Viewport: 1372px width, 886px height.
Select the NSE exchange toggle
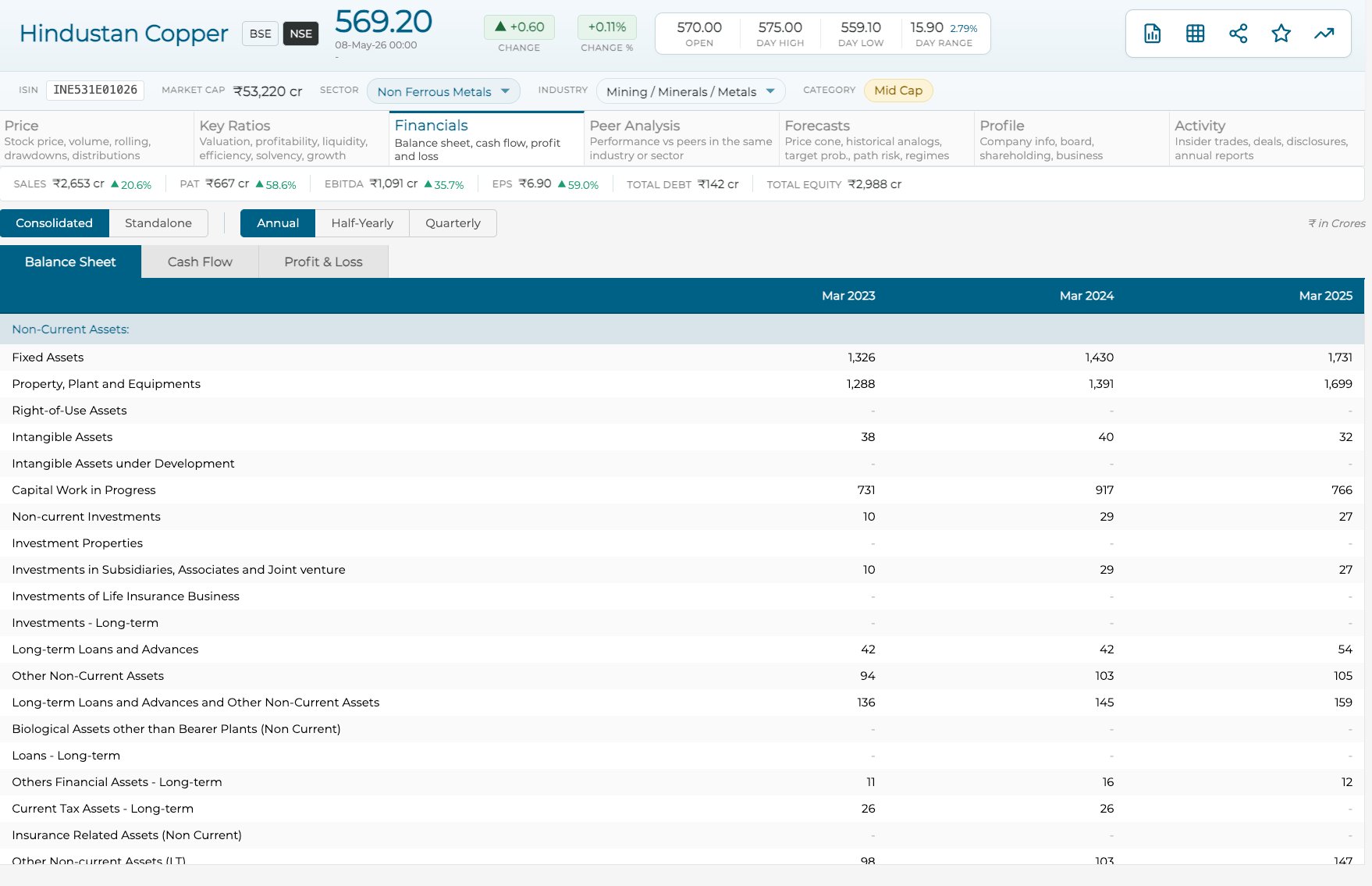click(x=300, y=34)
